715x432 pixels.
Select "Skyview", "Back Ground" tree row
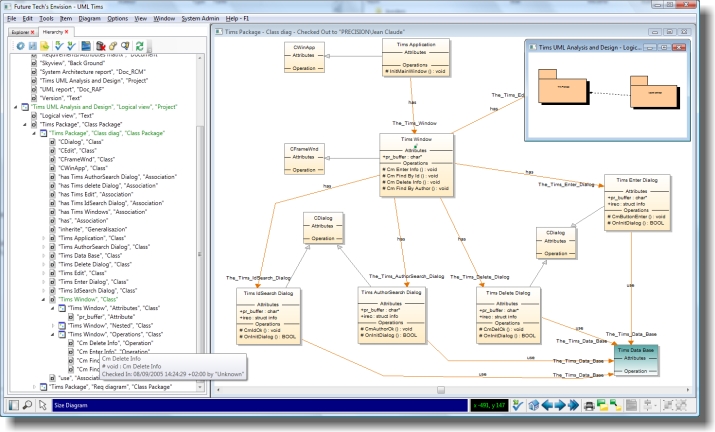point(72,63)
